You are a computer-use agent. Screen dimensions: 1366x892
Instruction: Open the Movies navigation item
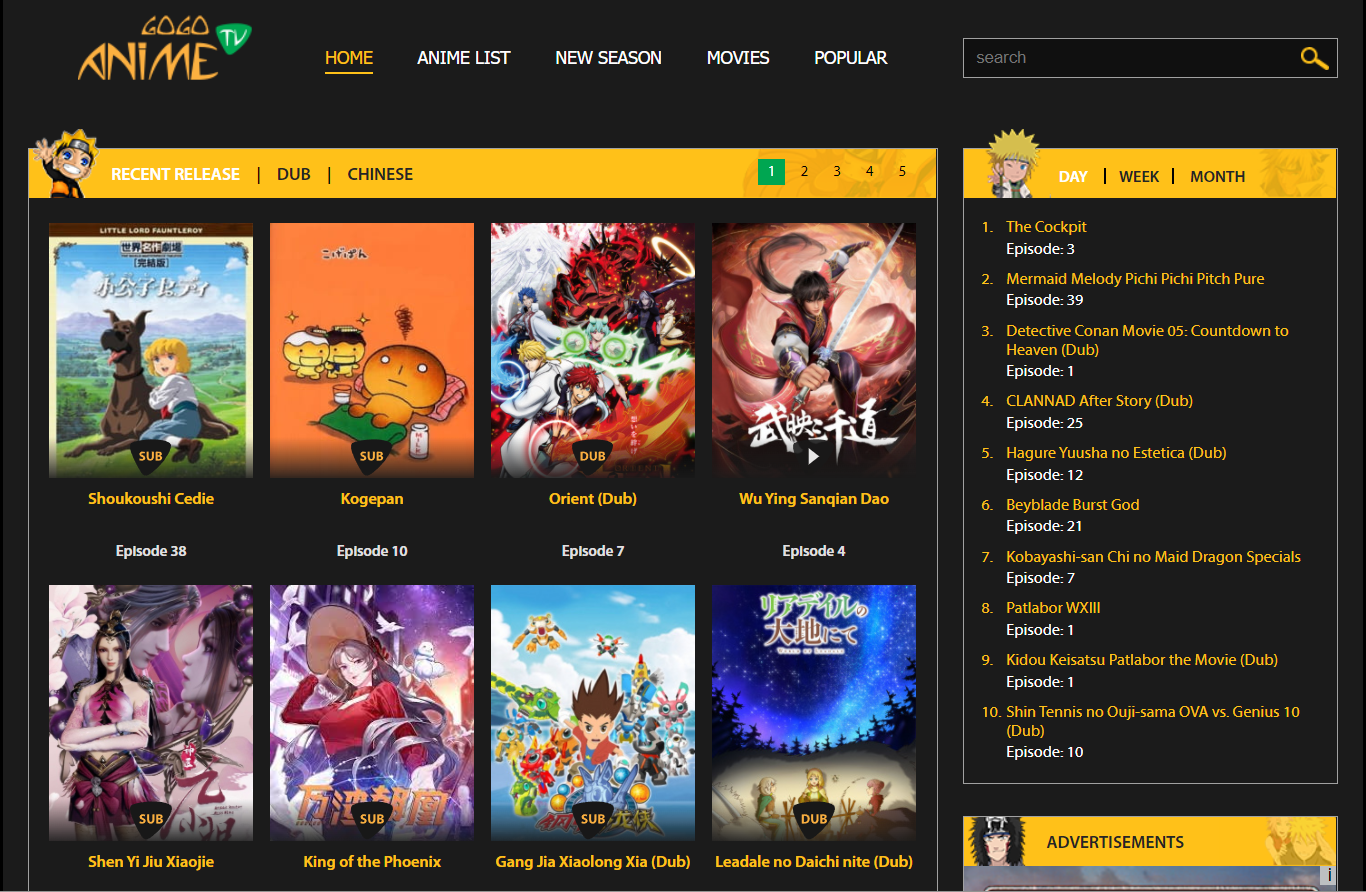[738, 58]
